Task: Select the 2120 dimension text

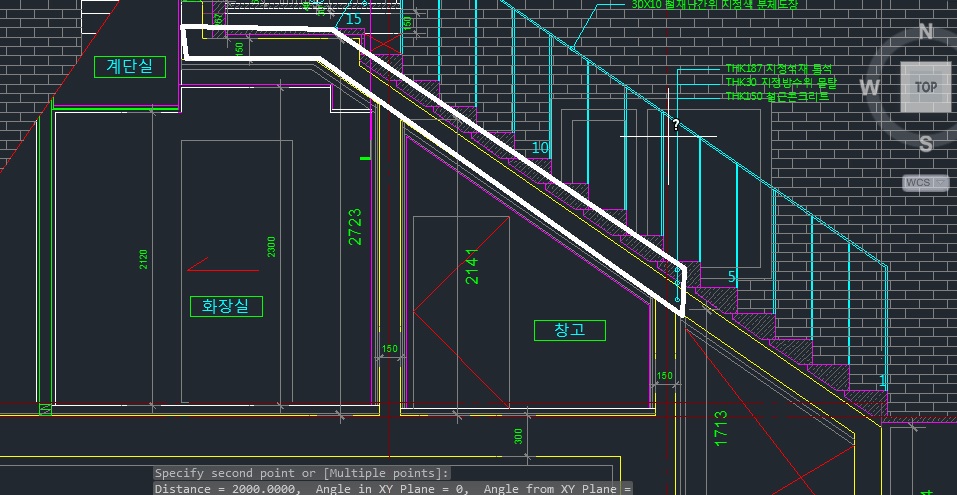Action: coord(144,260)
